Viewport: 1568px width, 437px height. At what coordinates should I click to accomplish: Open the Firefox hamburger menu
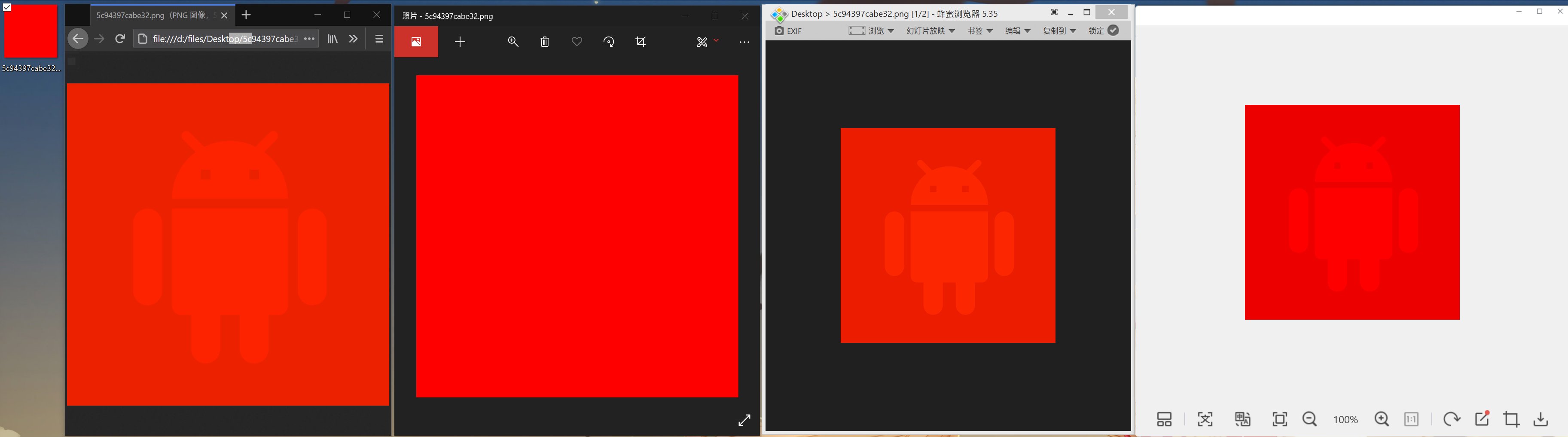click(379, 39)
